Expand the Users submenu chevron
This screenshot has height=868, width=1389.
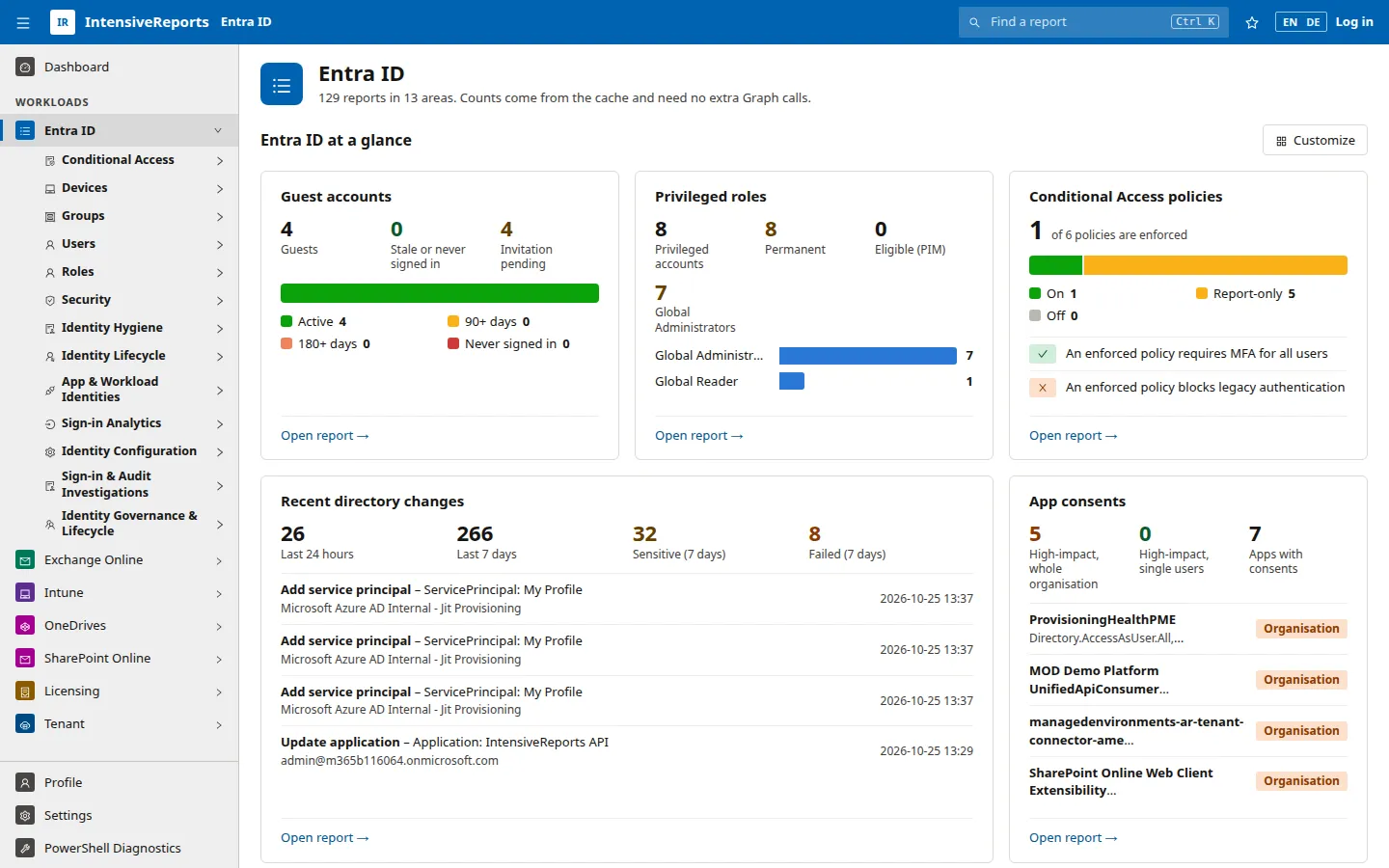pyautogui.click(x=220, y=245)
